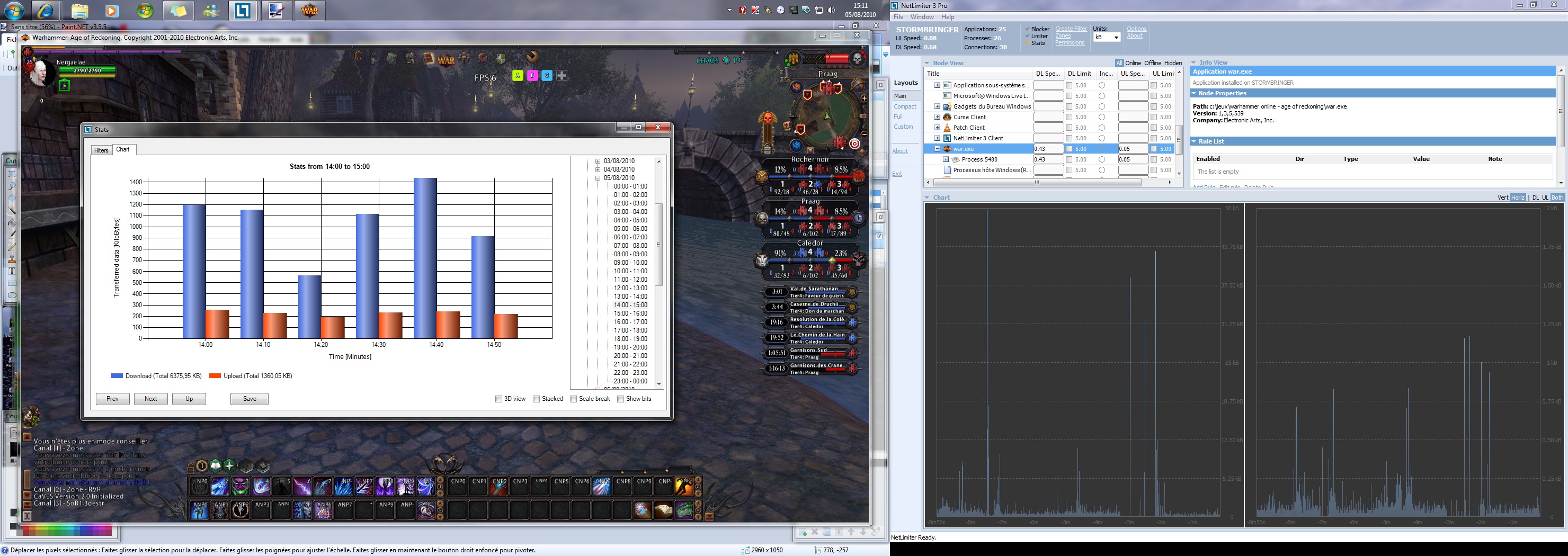Collapse the war.exe tree node

[938, 149]
